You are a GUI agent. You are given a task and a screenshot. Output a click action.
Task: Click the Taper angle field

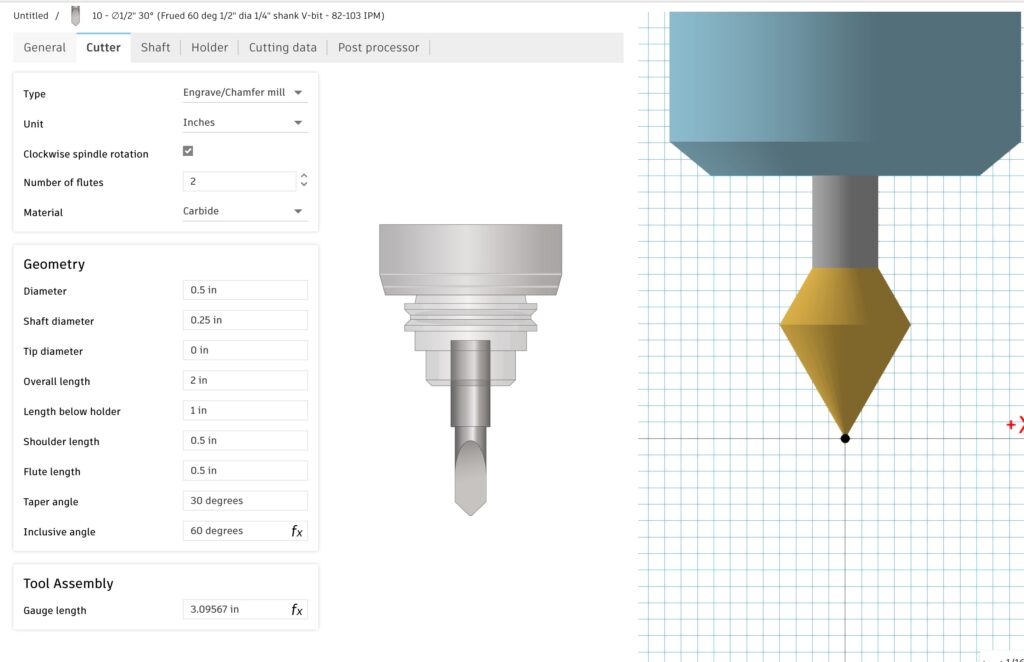click(x=245, y=501)
